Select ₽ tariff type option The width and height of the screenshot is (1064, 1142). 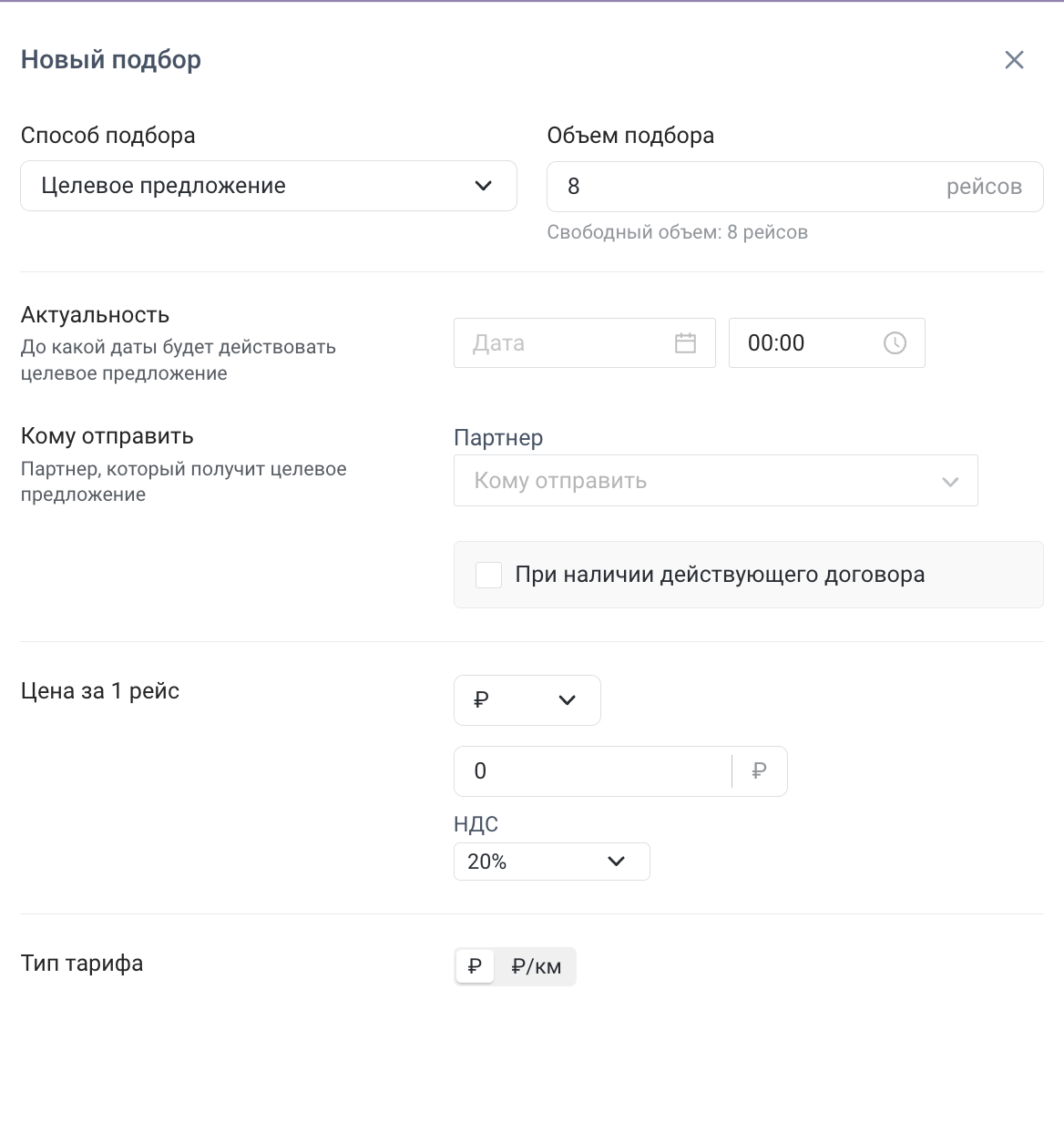tap(475, 966)
